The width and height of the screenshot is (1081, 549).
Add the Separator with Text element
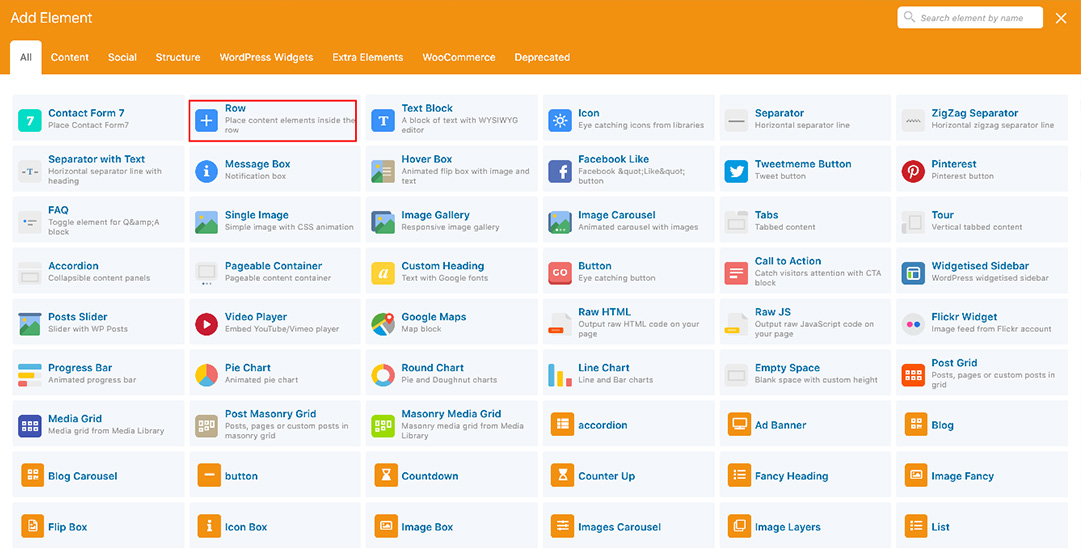click(x=99, y=169)
